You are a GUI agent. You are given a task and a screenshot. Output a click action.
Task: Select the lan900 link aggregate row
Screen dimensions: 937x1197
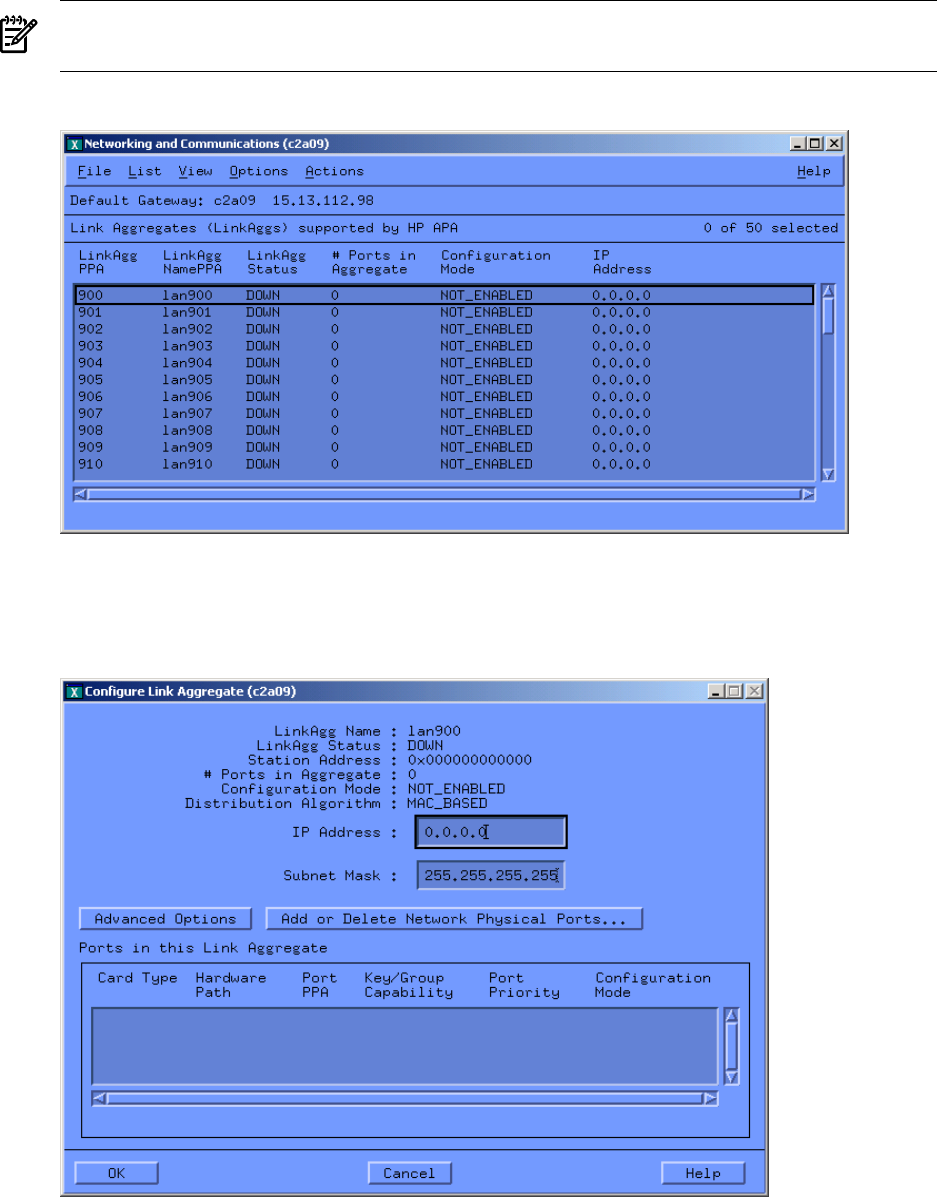[x=444, y=295]
